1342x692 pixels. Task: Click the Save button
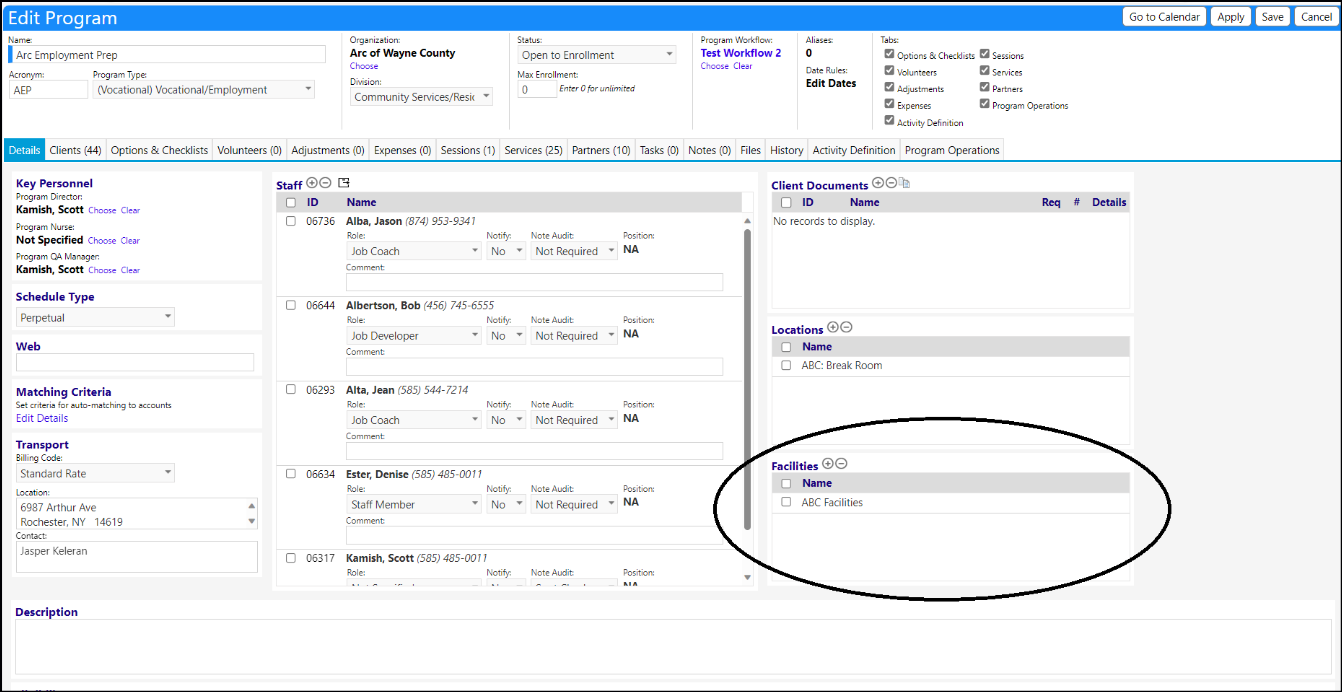click(x=1272, y=17)
